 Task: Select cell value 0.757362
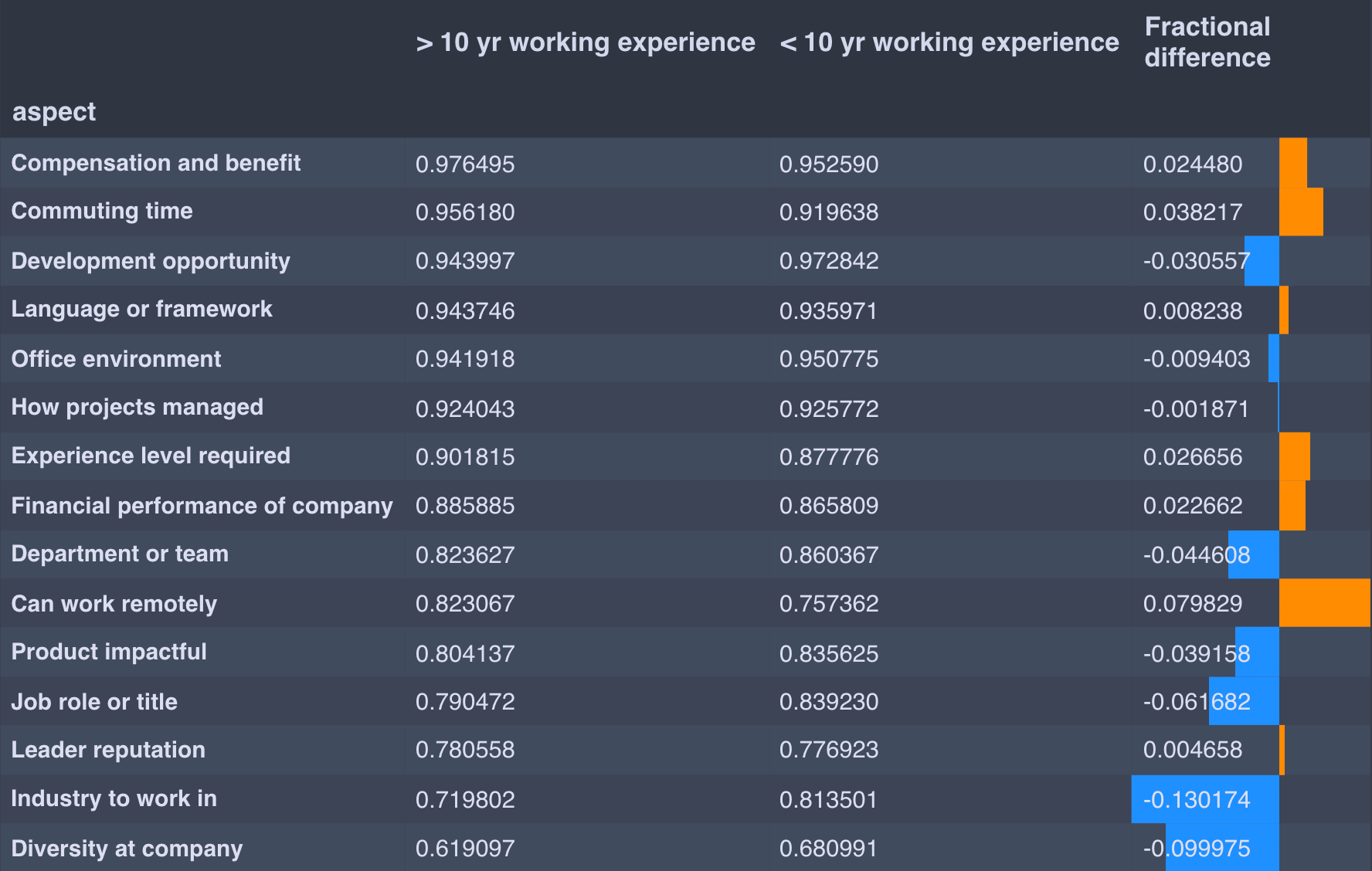pyautogui.click(x=829, y=604)
